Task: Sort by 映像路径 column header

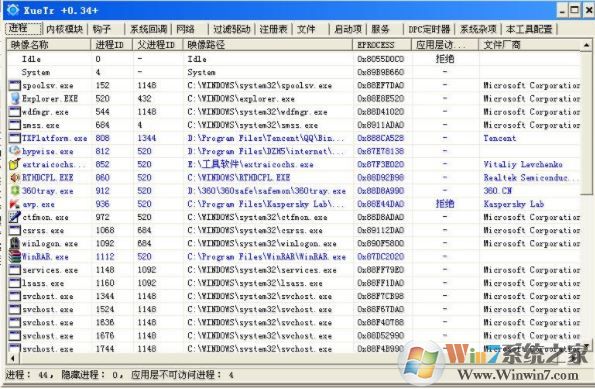Action: (268, 45)
